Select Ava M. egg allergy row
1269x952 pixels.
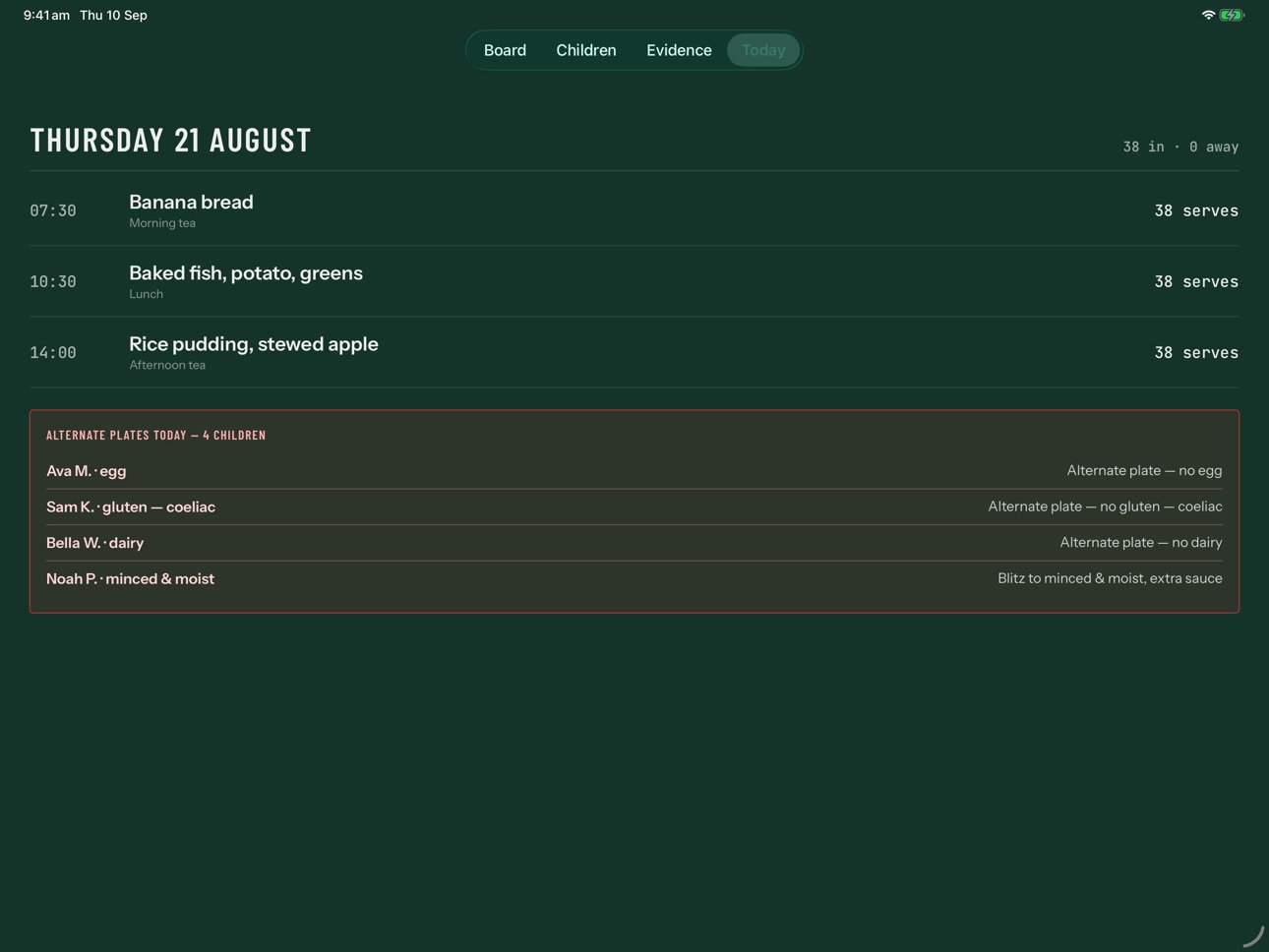coord(634,471)
